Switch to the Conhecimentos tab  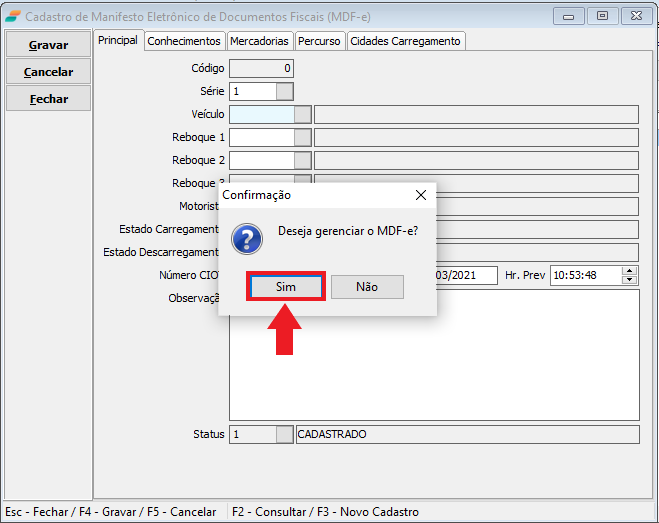coord(183,41)
